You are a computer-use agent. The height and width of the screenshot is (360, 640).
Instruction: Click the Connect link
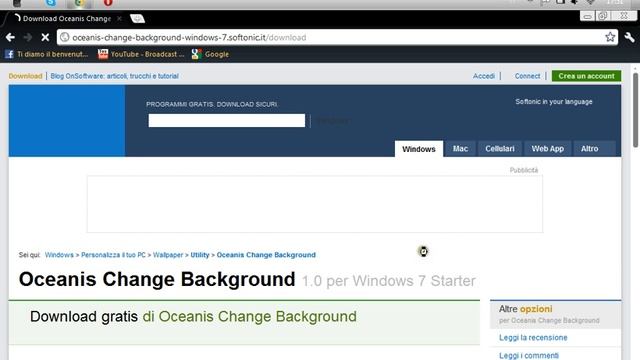527,76
